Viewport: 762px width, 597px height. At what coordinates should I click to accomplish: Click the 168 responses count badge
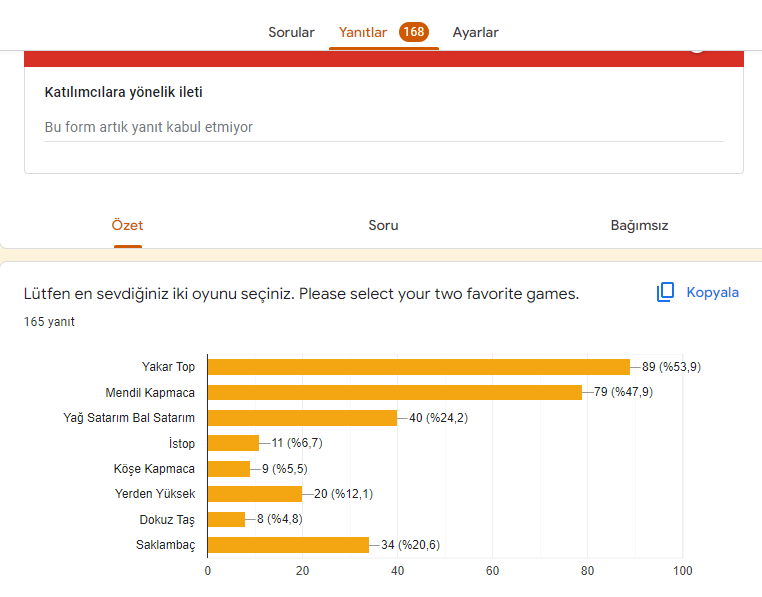click(414, 32)
